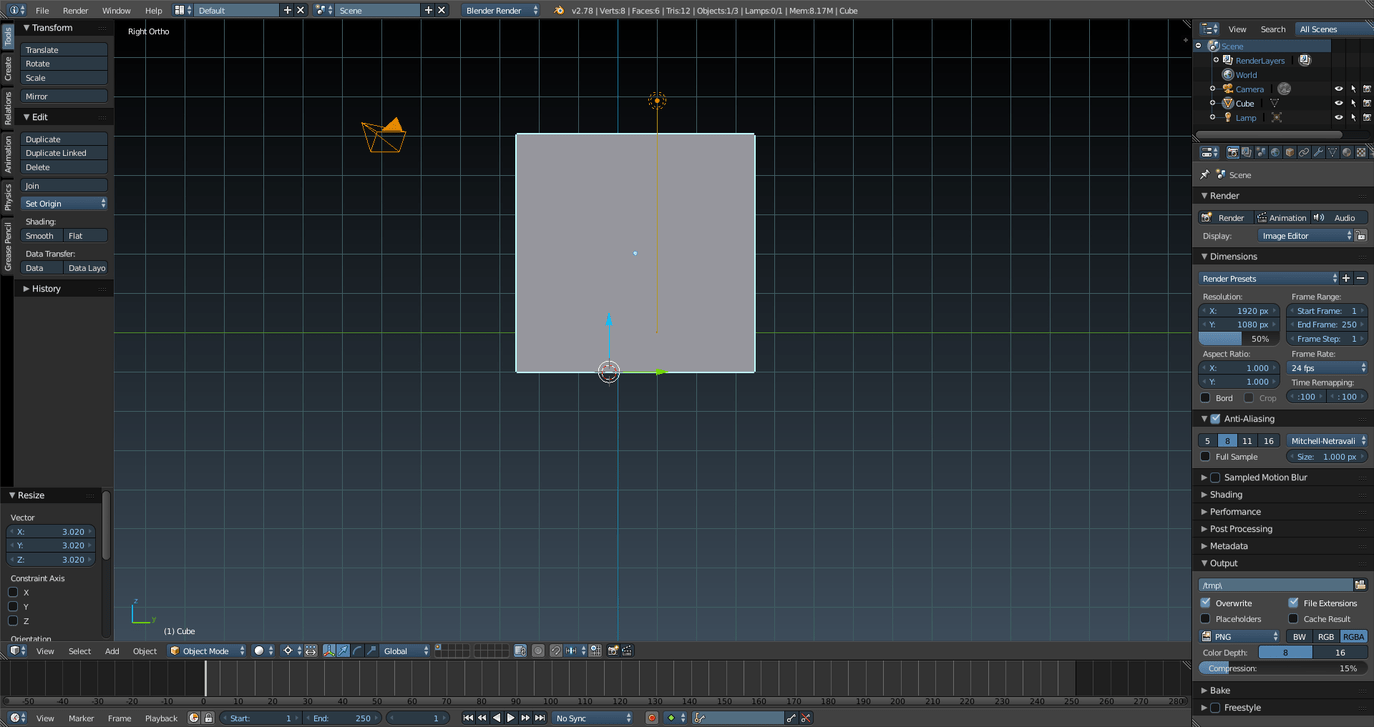Screen dimensions: 1374x727
Task: Click the auto keyframe record button
Action: tap(652, 718)
